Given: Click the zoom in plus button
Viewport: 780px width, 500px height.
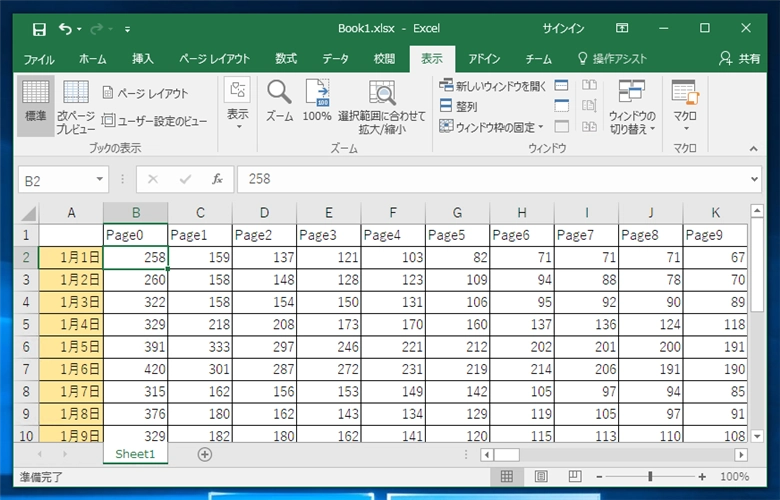Looking at the screenshot, I should click(702, 477).
